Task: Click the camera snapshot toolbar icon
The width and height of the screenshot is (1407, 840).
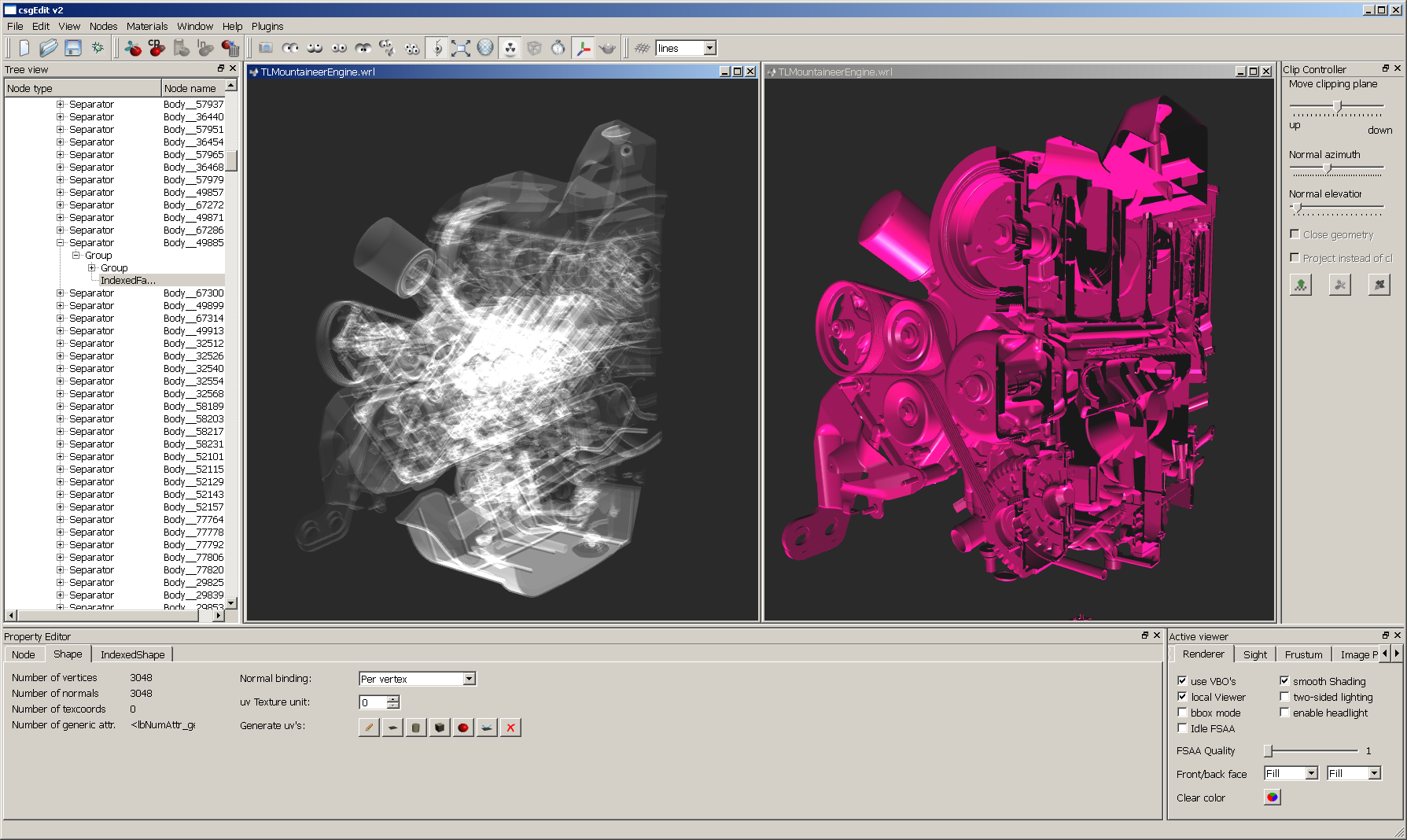Action: 266,48
